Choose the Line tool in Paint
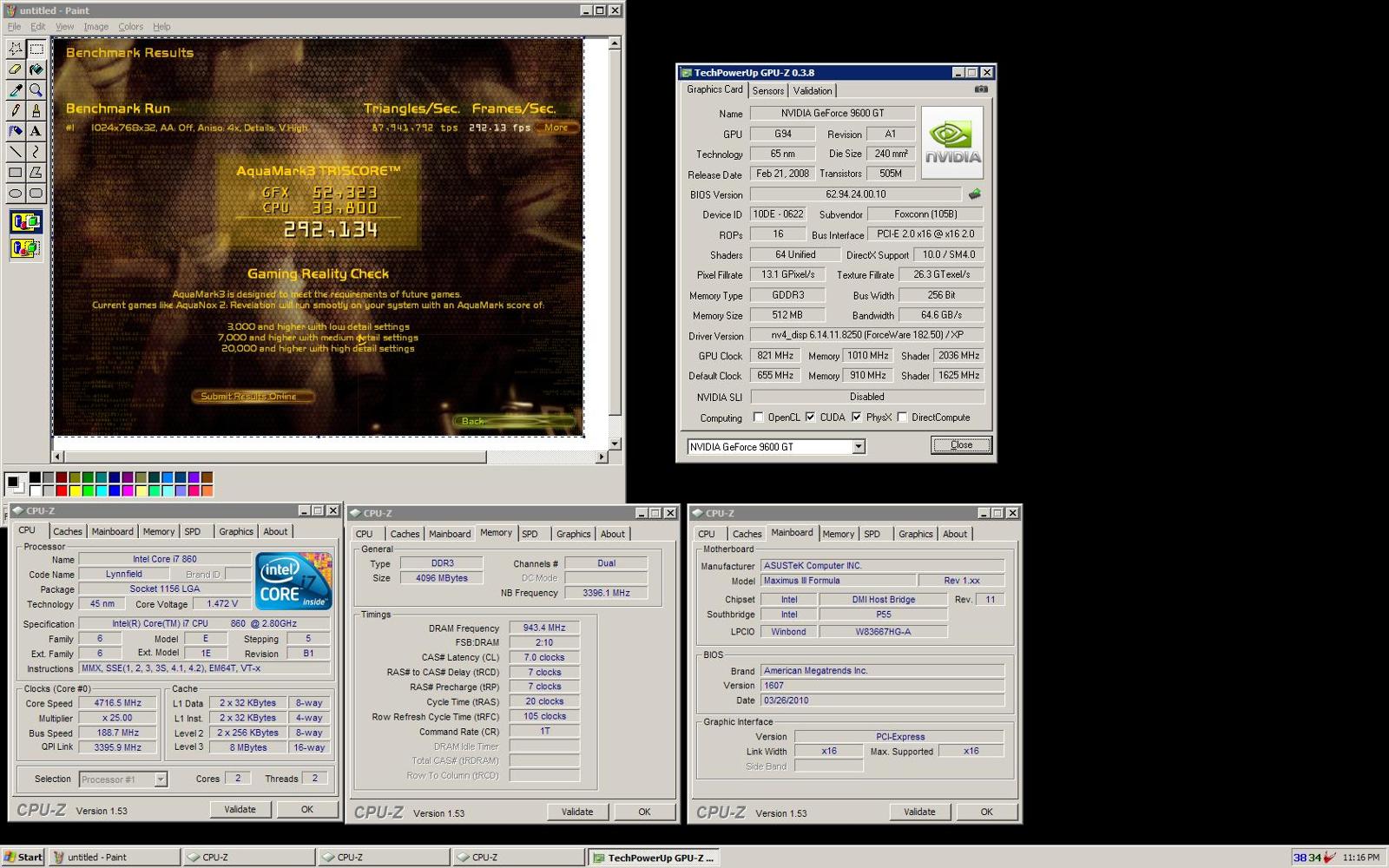Viewport: 1389px width, 868px height. pyautogui.click(x=16, y=152)
